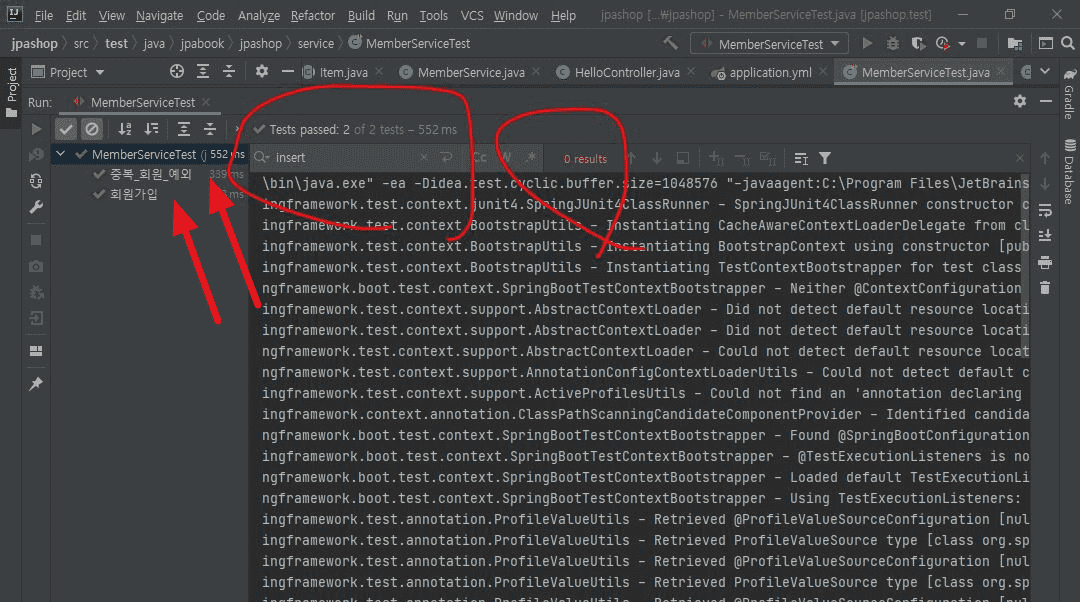
Task: Click the Debug bug icon in toolbar
Action: tap(893, 44)
